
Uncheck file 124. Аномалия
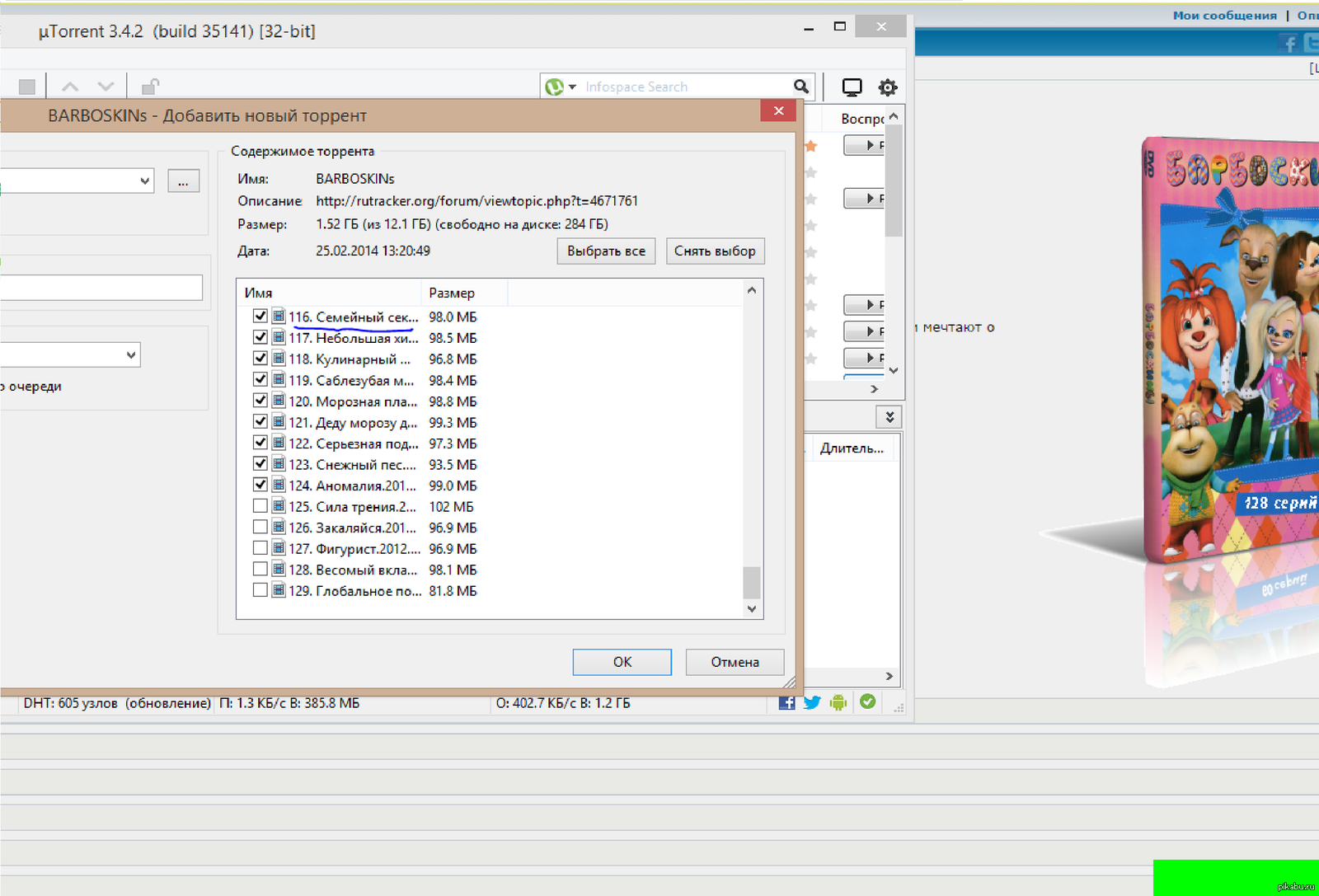tap(260, 485)
